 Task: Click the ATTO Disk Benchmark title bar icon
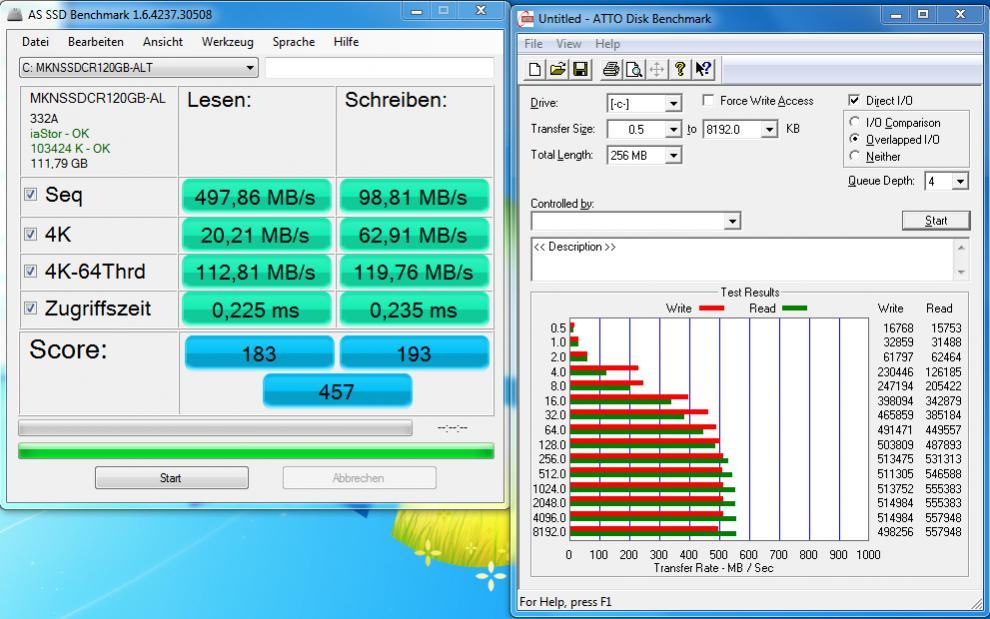[525, 18]
